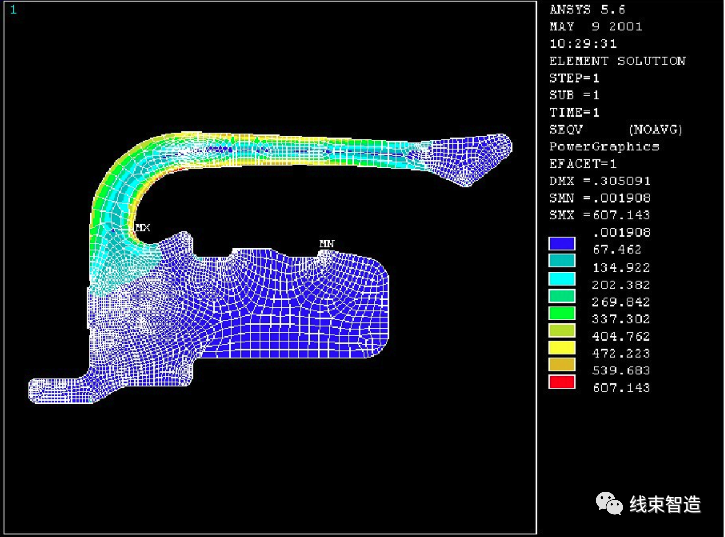Click the 404.762 legend value
The height and width of the screenshot is (537, 725).
[x=621, y=336]
